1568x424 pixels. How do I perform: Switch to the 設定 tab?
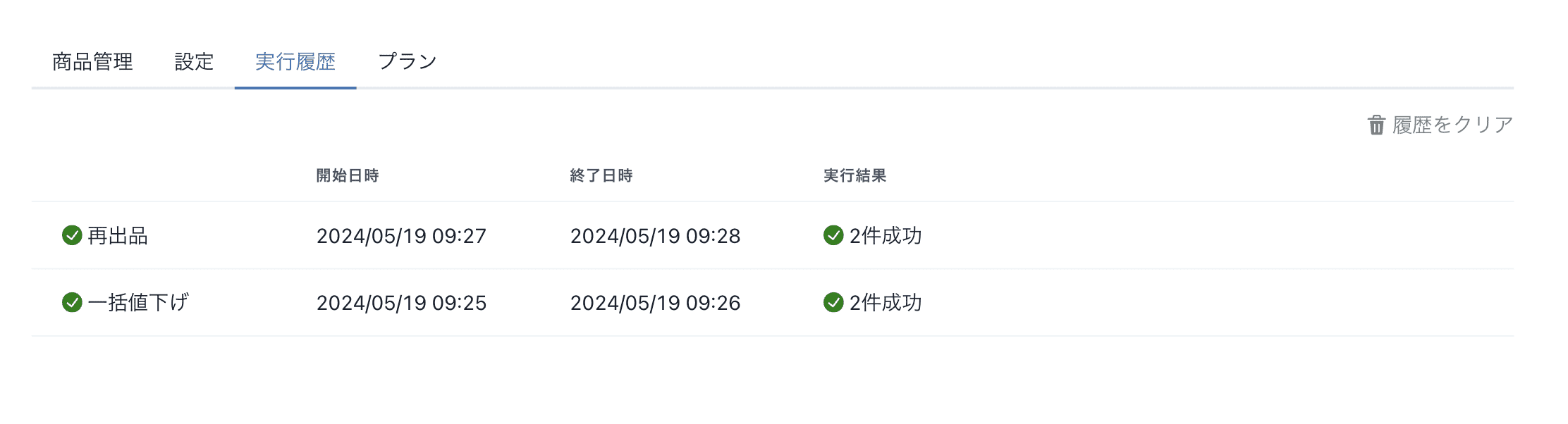tap(194, 62)
